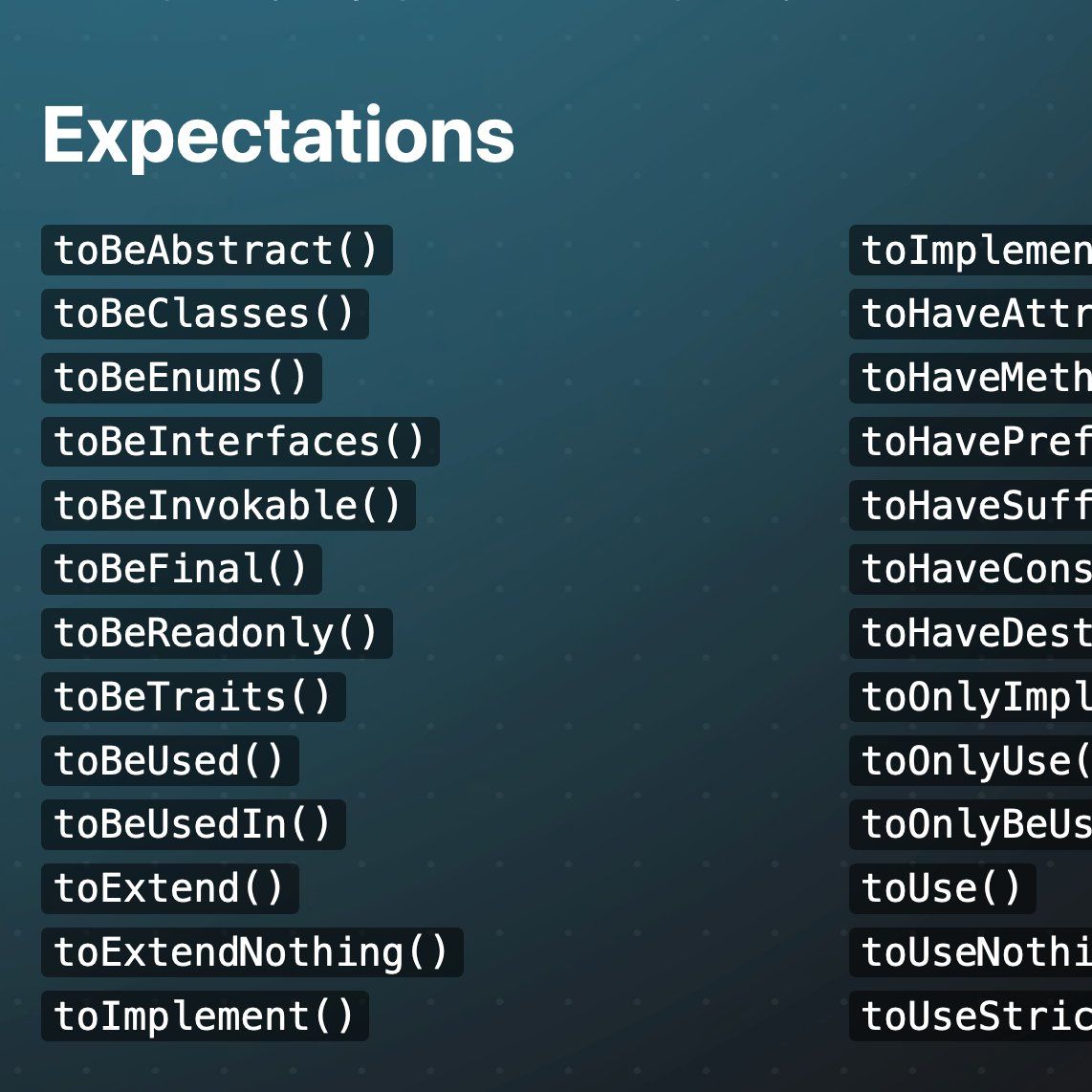The image size is (1092, 1092).
Task: Click the toExtendNothing() link
Action: pos(252,952)
